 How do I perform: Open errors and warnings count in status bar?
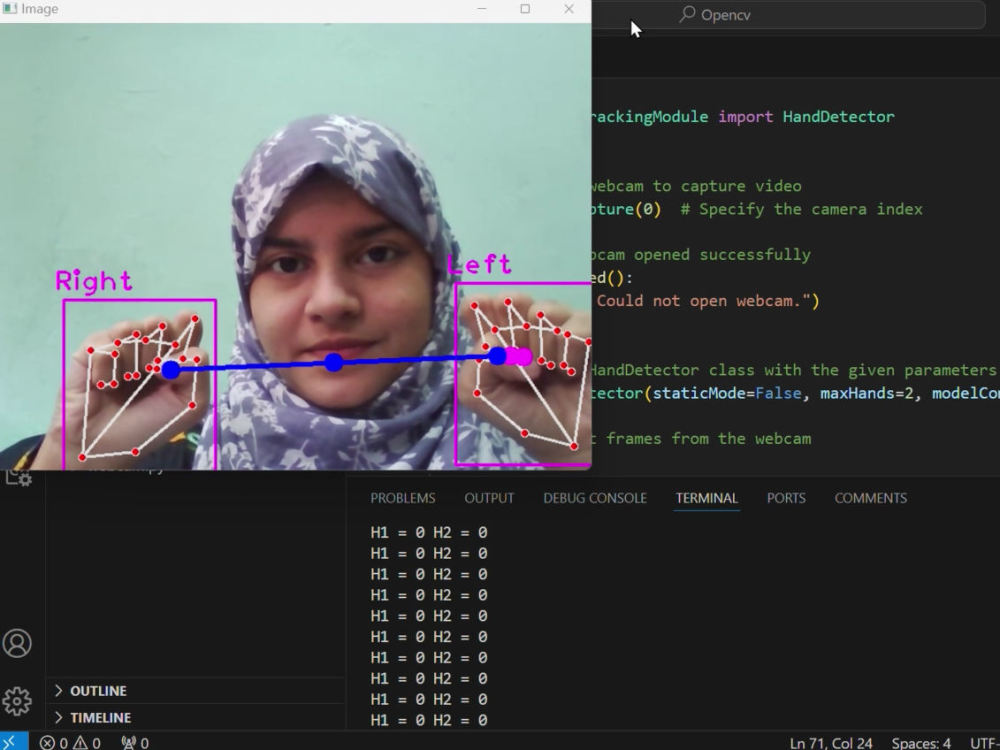pos(70,742)
